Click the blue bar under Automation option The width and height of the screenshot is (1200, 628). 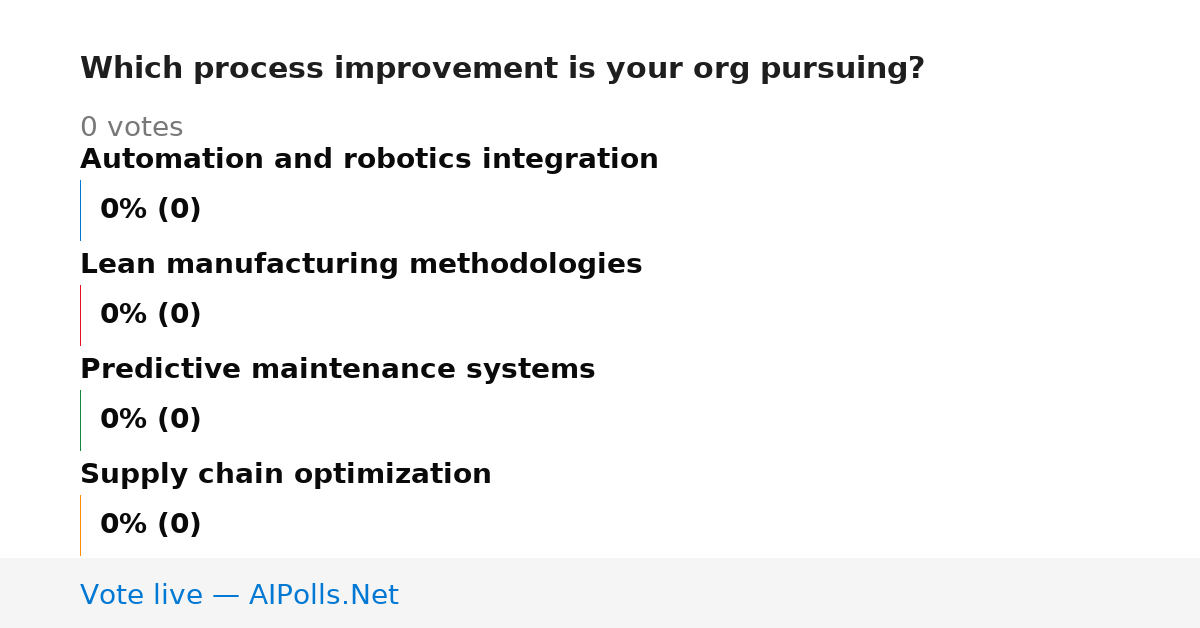[x=80, y=210]
